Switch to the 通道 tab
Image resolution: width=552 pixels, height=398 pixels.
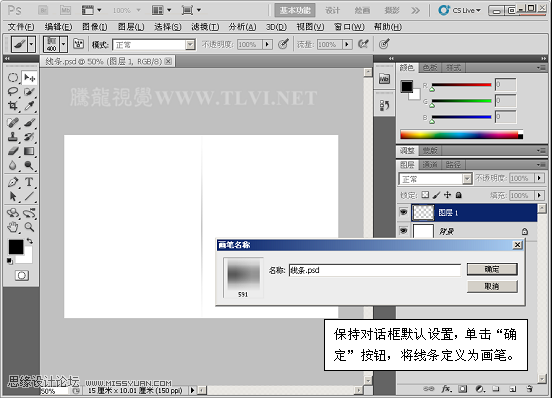click(430, 165)
